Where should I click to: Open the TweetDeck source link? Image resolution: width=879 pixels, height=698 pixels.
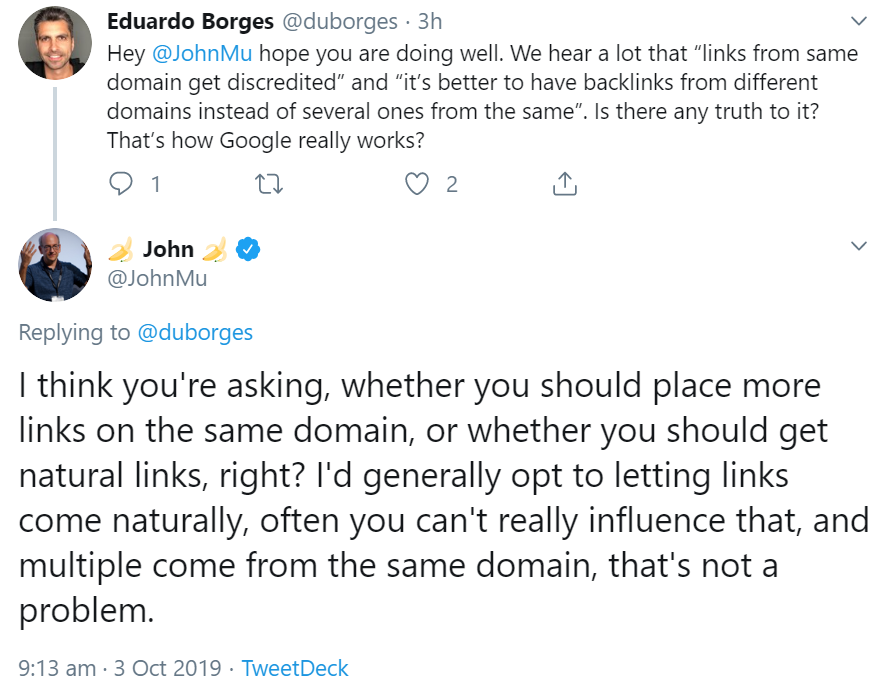point(294,667)
